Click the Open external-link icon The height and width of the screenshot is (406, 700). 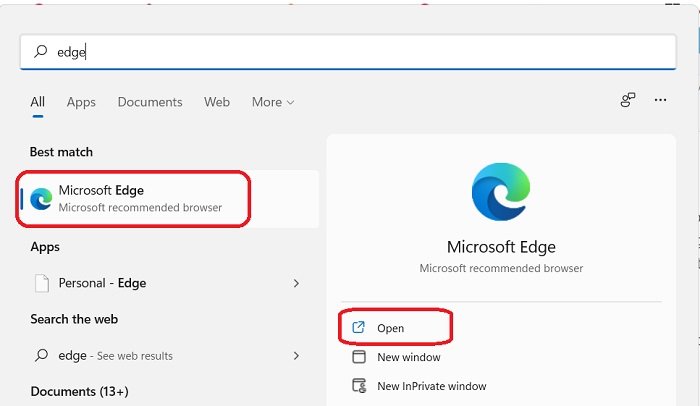358,327
